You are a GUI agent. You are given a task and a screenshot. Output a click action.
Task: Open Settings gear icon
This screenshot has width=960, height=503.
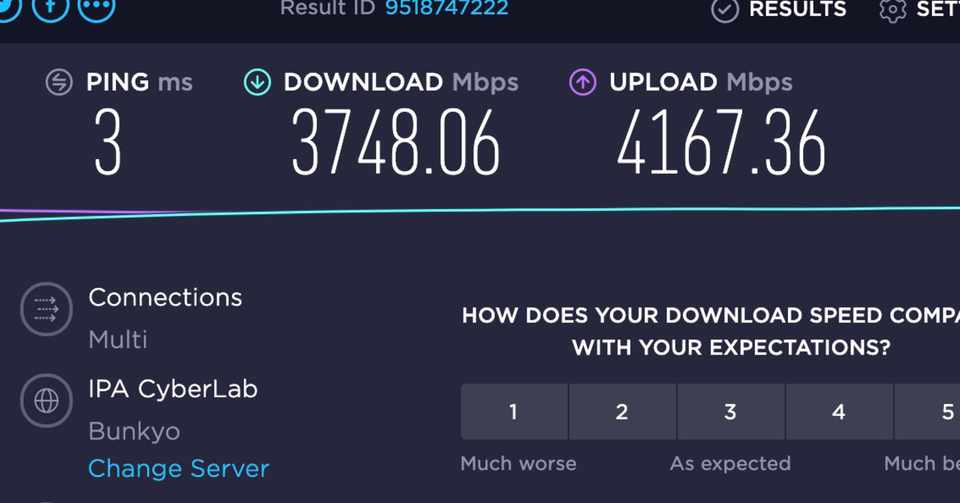pyautogui.click(x=893, y=9)
